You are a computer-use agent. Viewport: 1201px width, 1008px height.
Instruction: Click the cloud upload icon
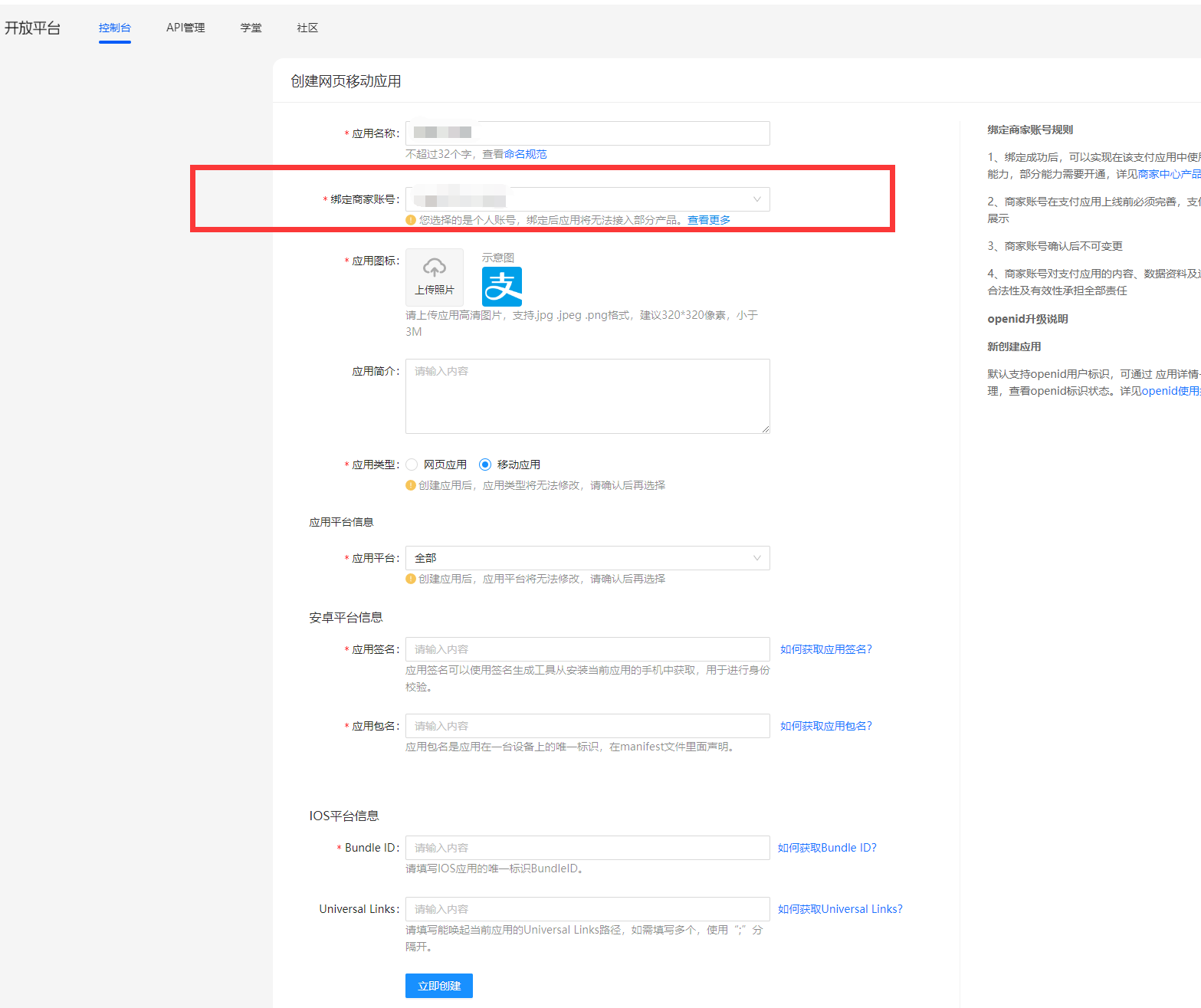(x=435, y=268)
